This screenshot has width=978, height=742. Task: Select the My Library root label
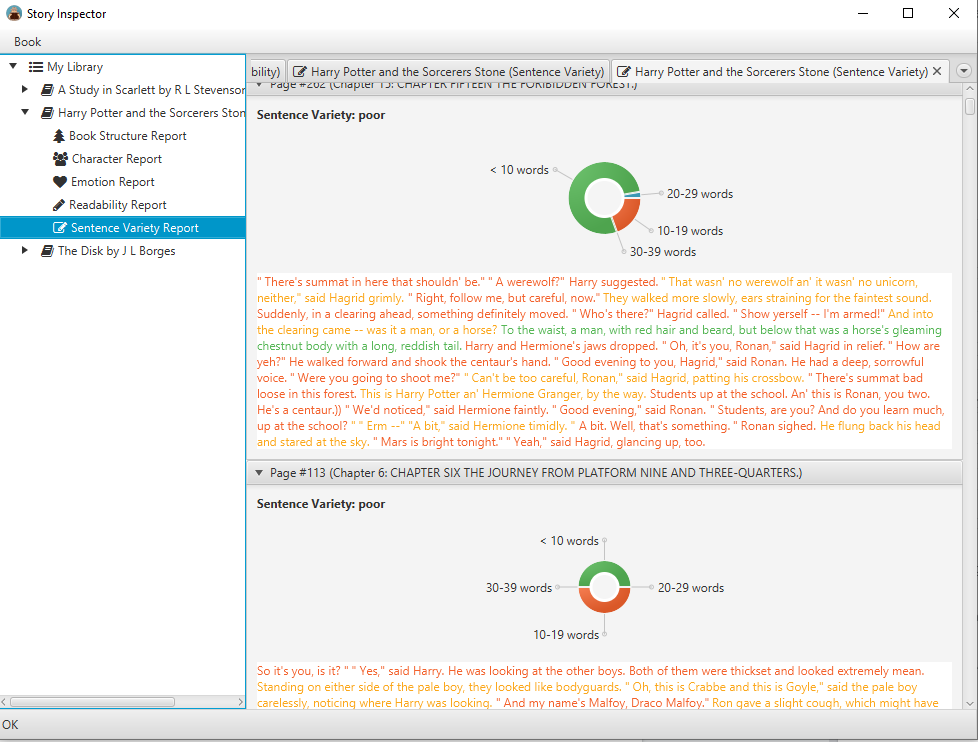click(x=75, y=67)
